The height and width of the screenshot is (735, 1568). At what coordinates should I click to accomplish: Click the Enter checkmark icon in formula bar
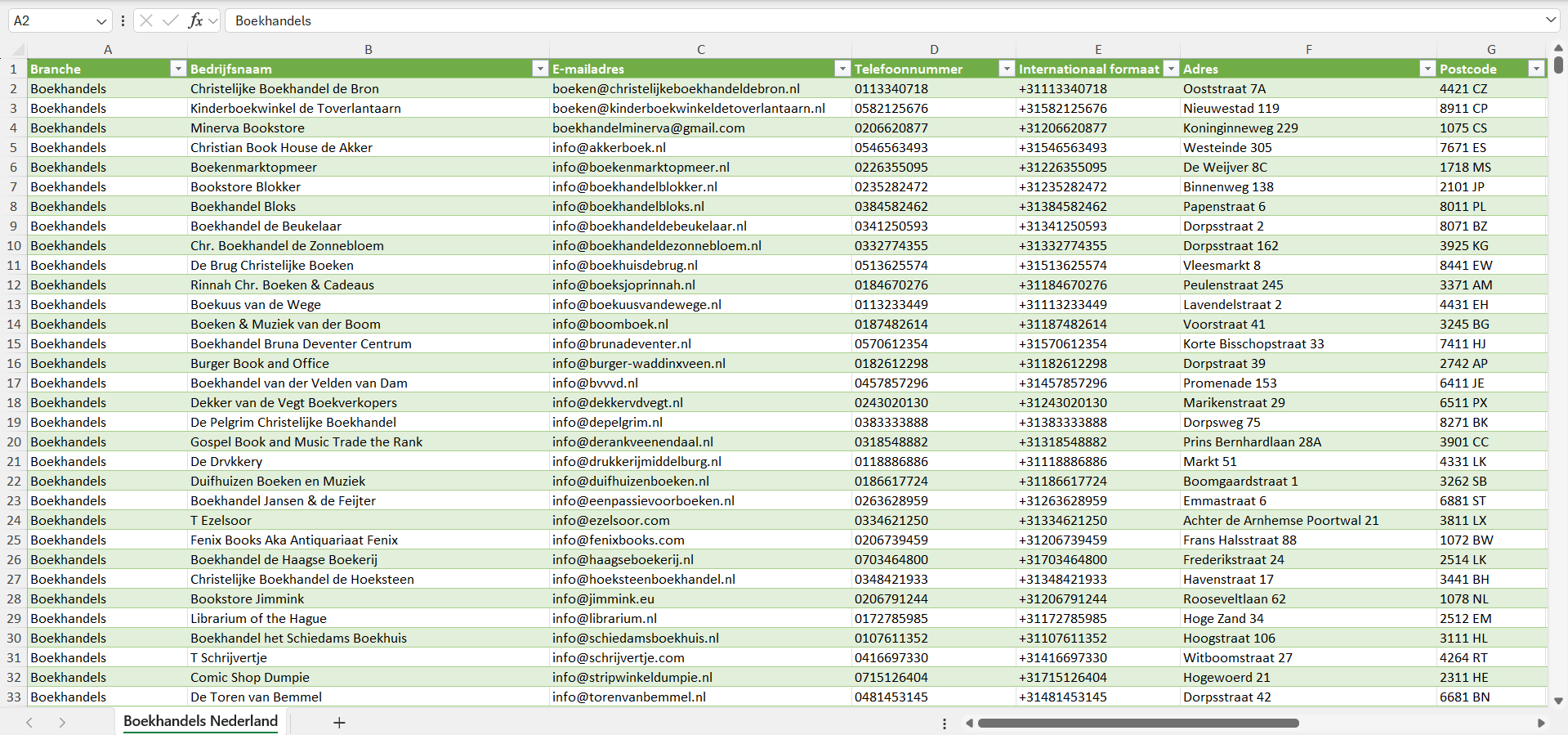[171, 20]
